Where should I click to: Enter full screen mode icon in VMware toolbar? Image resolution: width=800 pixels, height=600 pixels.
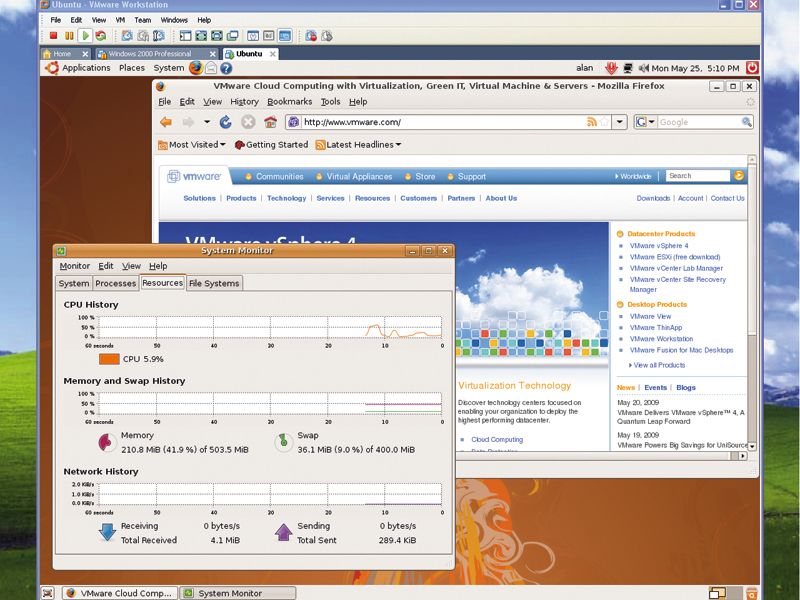click(x=201, y=36)
